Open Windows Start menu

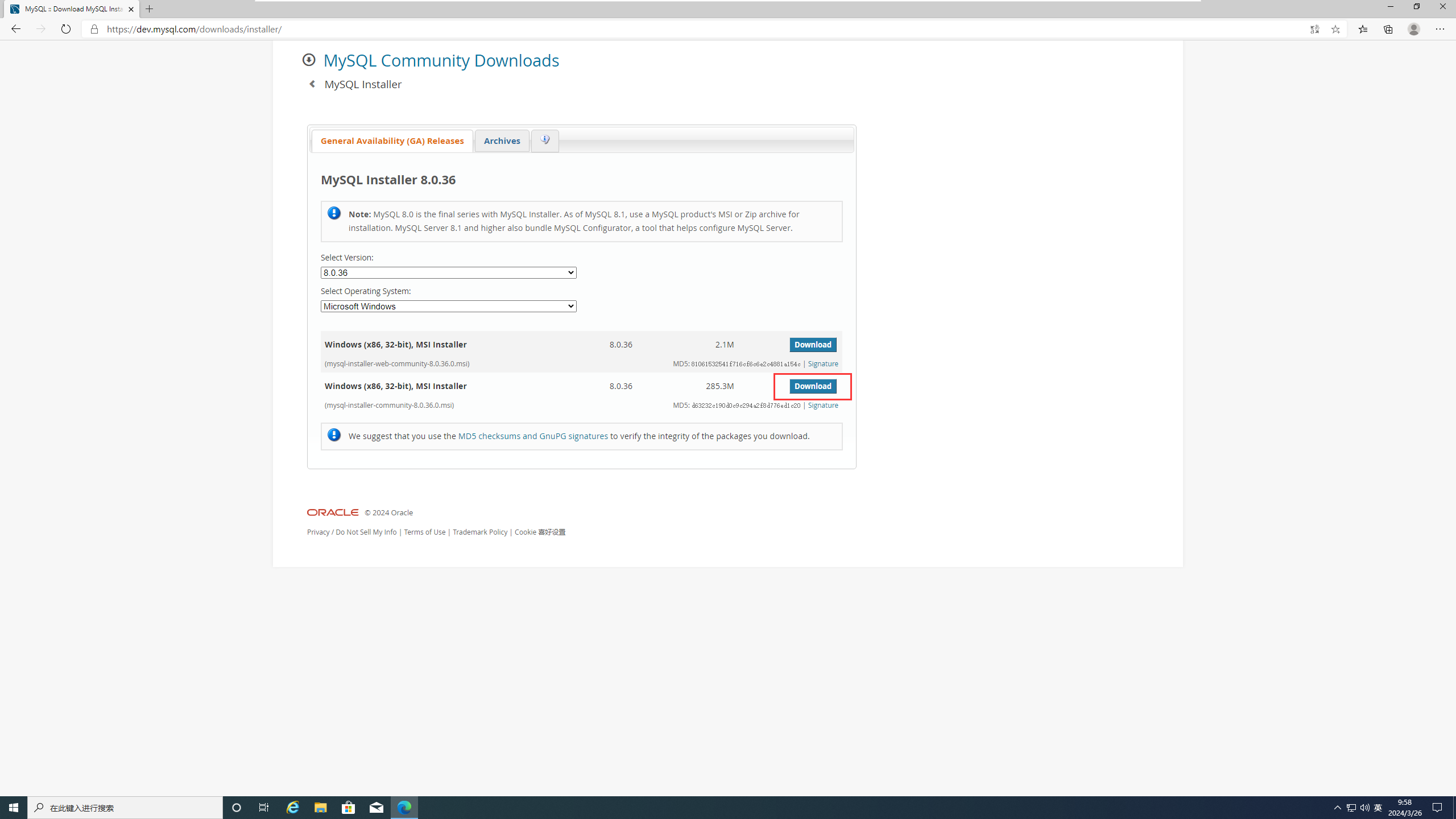(14, 808)
